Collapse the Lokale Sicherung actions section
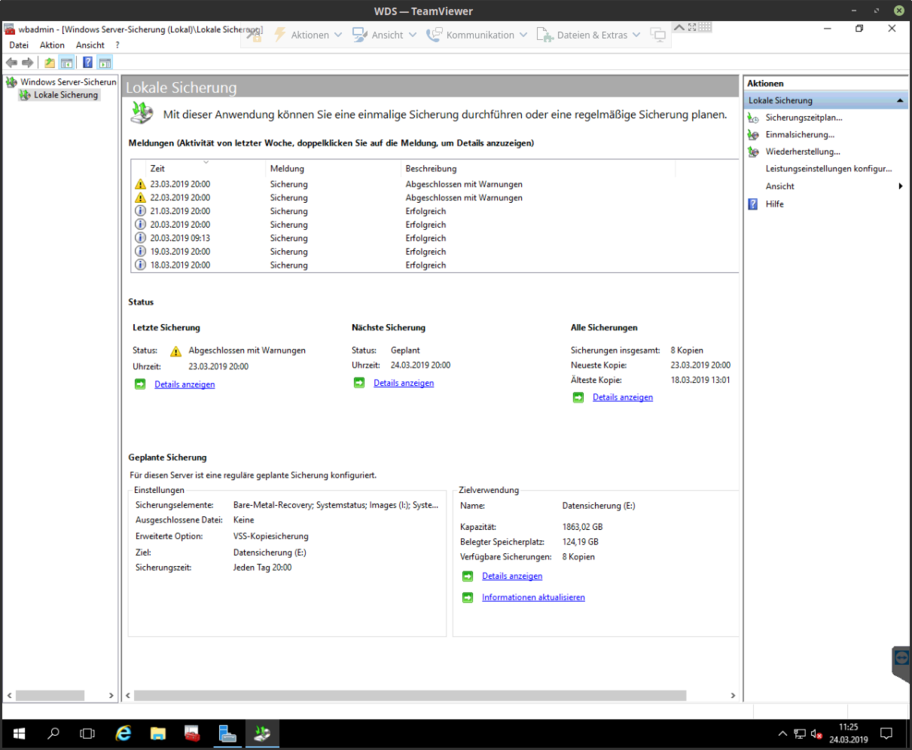Screen dimensions: 912x750 [900, 101]
